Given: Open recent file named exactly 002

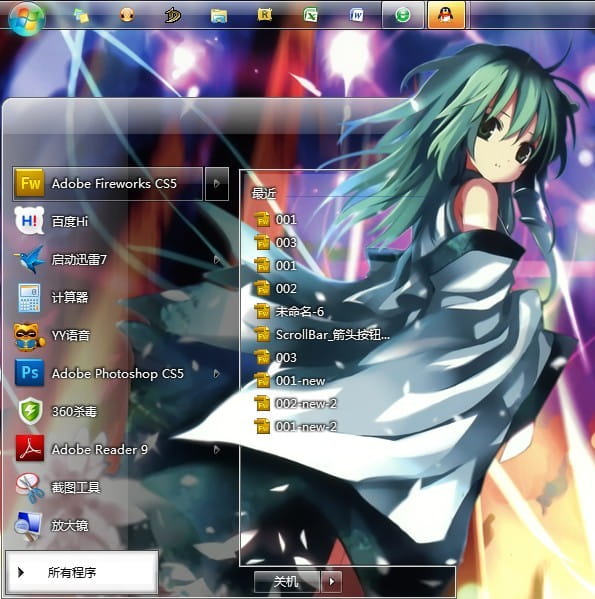Looking at the screenshot, I should pyautogui.click(x=276, y=288).
